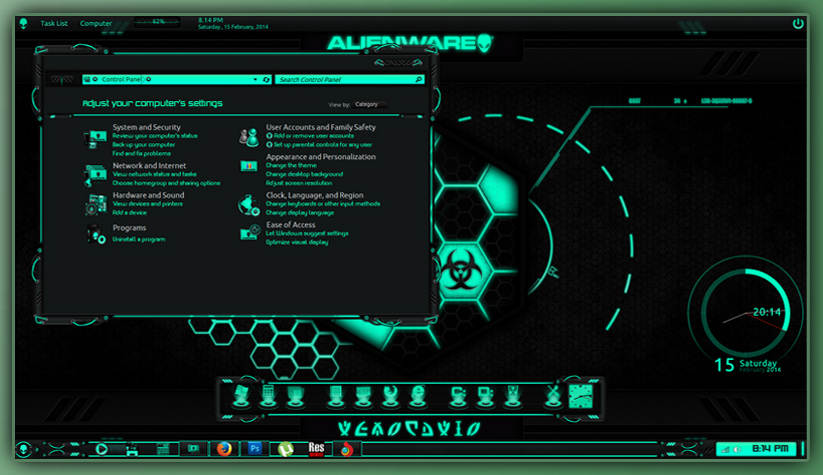
Task: Open the Firefox hologram icon in dock
Action: click(x=391, y=397)
